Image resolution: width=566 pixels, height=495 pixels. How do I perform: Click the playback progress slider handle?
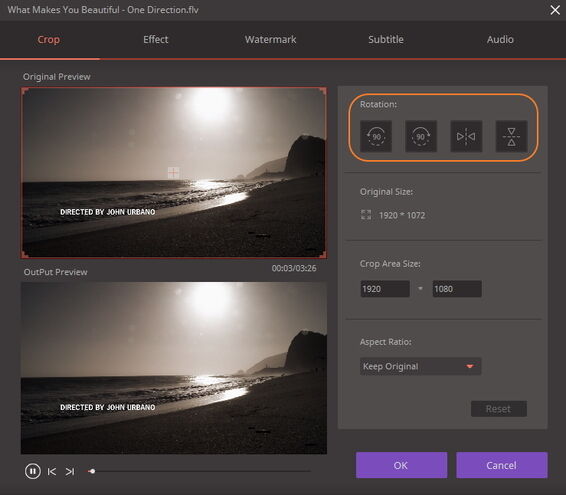point(92,471)
